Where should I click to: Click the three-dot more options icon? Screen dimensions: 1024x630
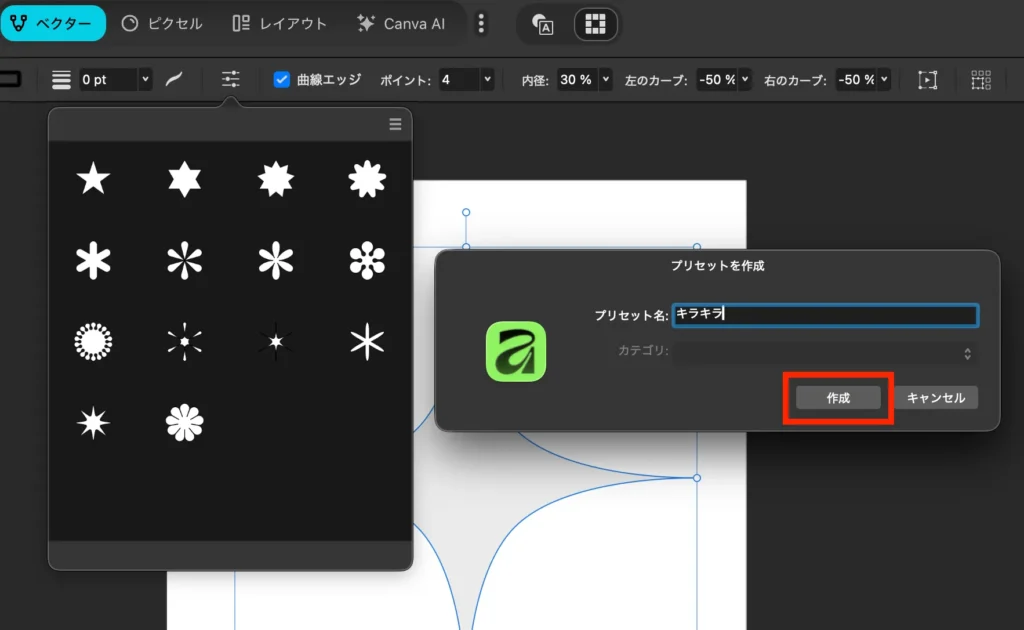[x=481, y=23]
